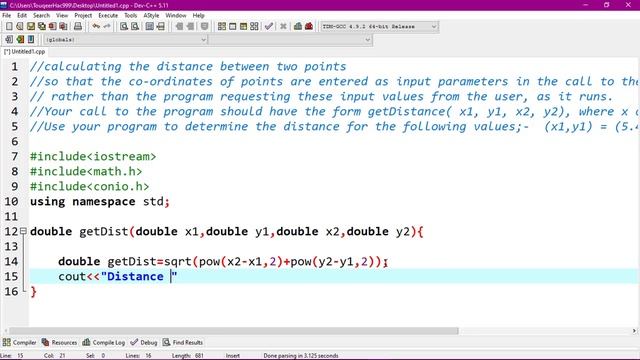Click the Replace icon in toolbar
Screen dimensions: 640x360
135,27
